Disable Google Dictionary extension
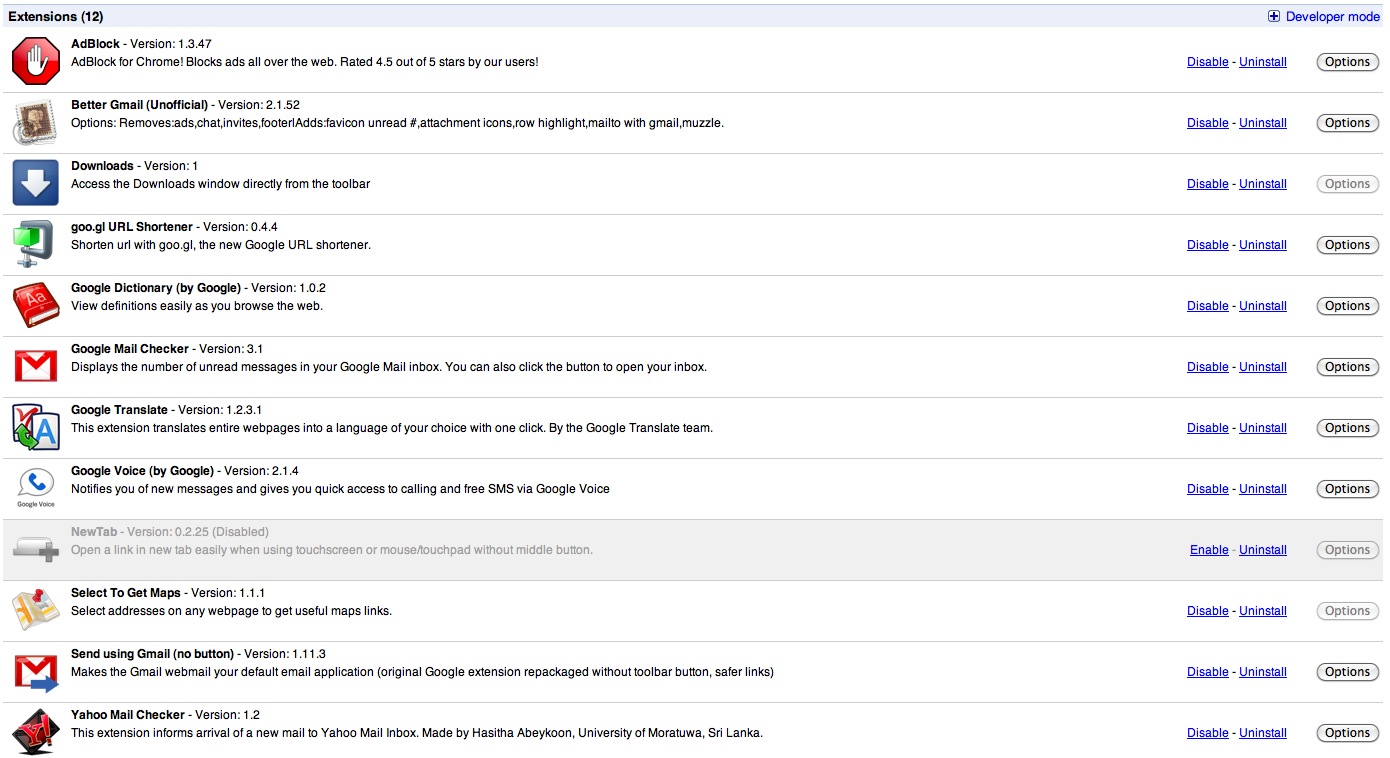Screen dimensions: 1390x758 tap(1207, 306)
